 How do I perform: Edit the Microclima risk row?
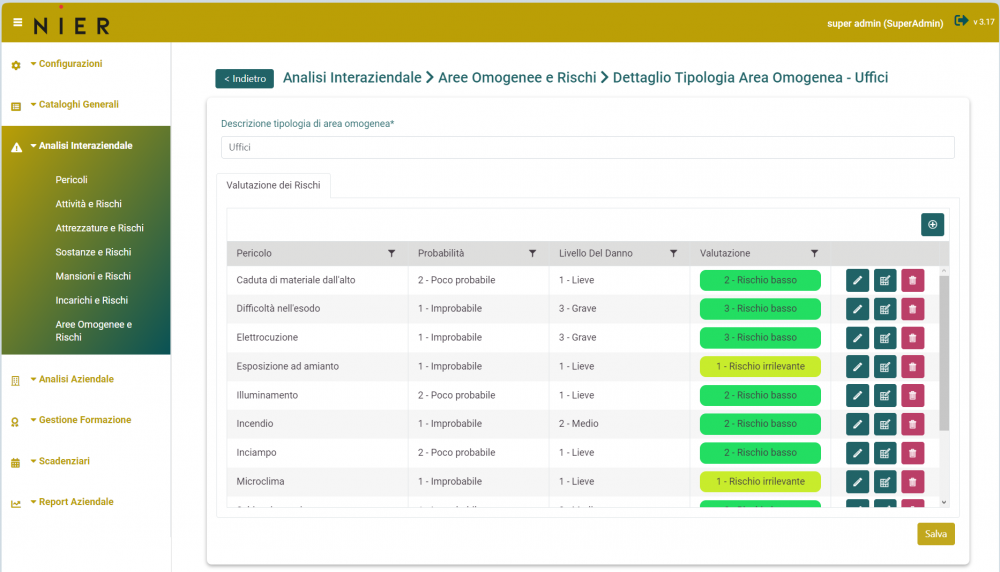[x=857, y=482]
